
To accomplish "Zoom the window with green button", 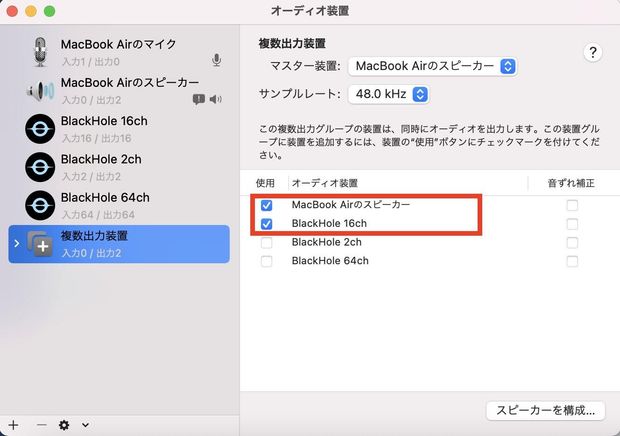I will point(49,11).
